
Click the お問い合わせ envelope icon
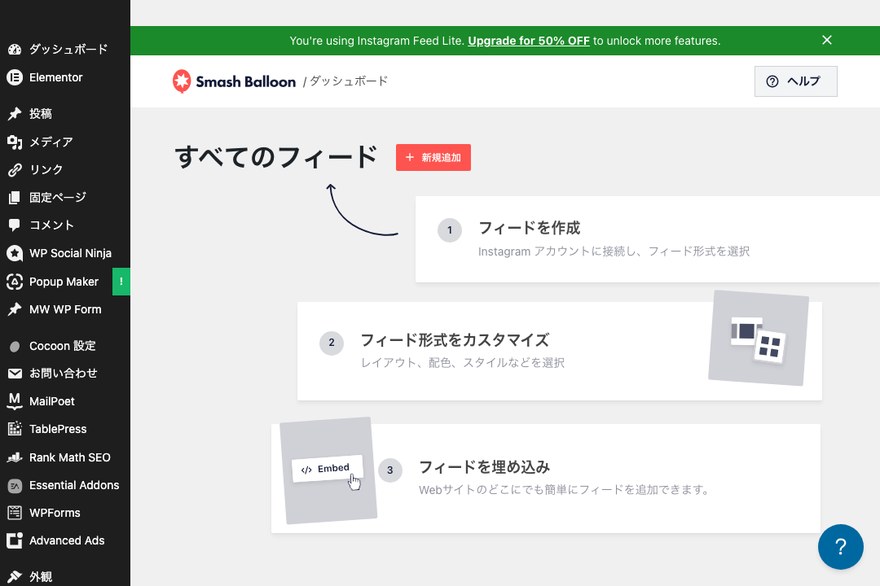15,373
